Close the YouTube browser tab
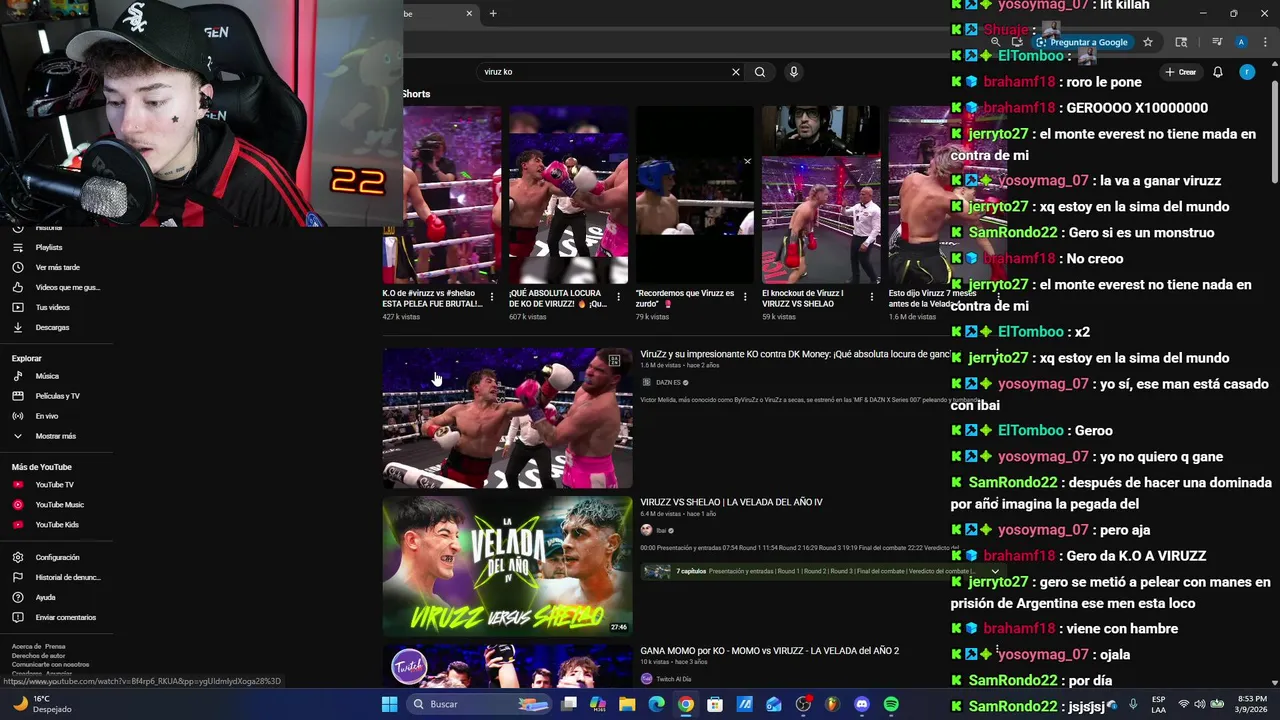Screen dimensions: 1280x720 pyautogui.click(x=469, y=13)
